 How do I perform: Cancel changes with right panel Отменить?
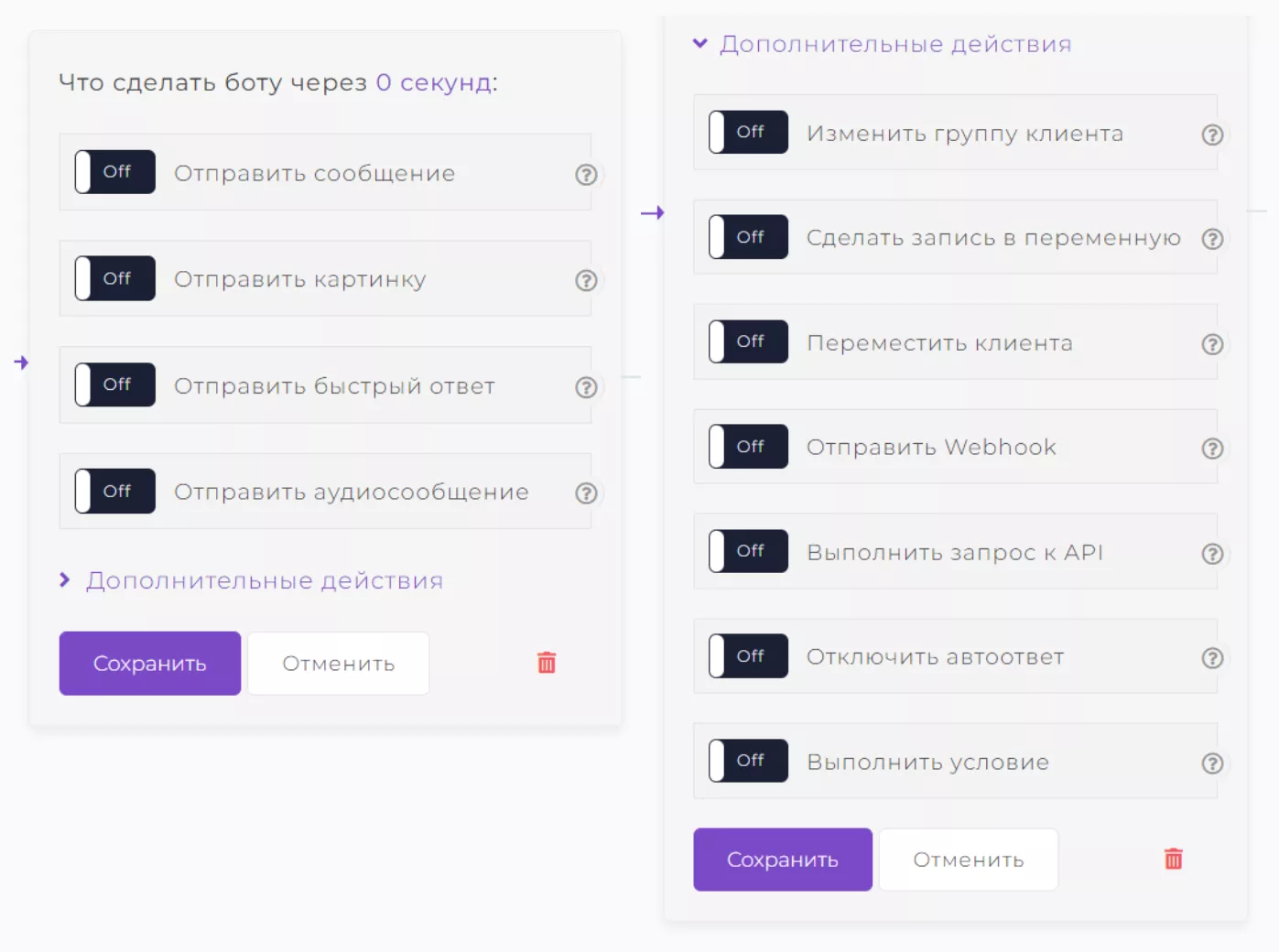pos(969,860)
